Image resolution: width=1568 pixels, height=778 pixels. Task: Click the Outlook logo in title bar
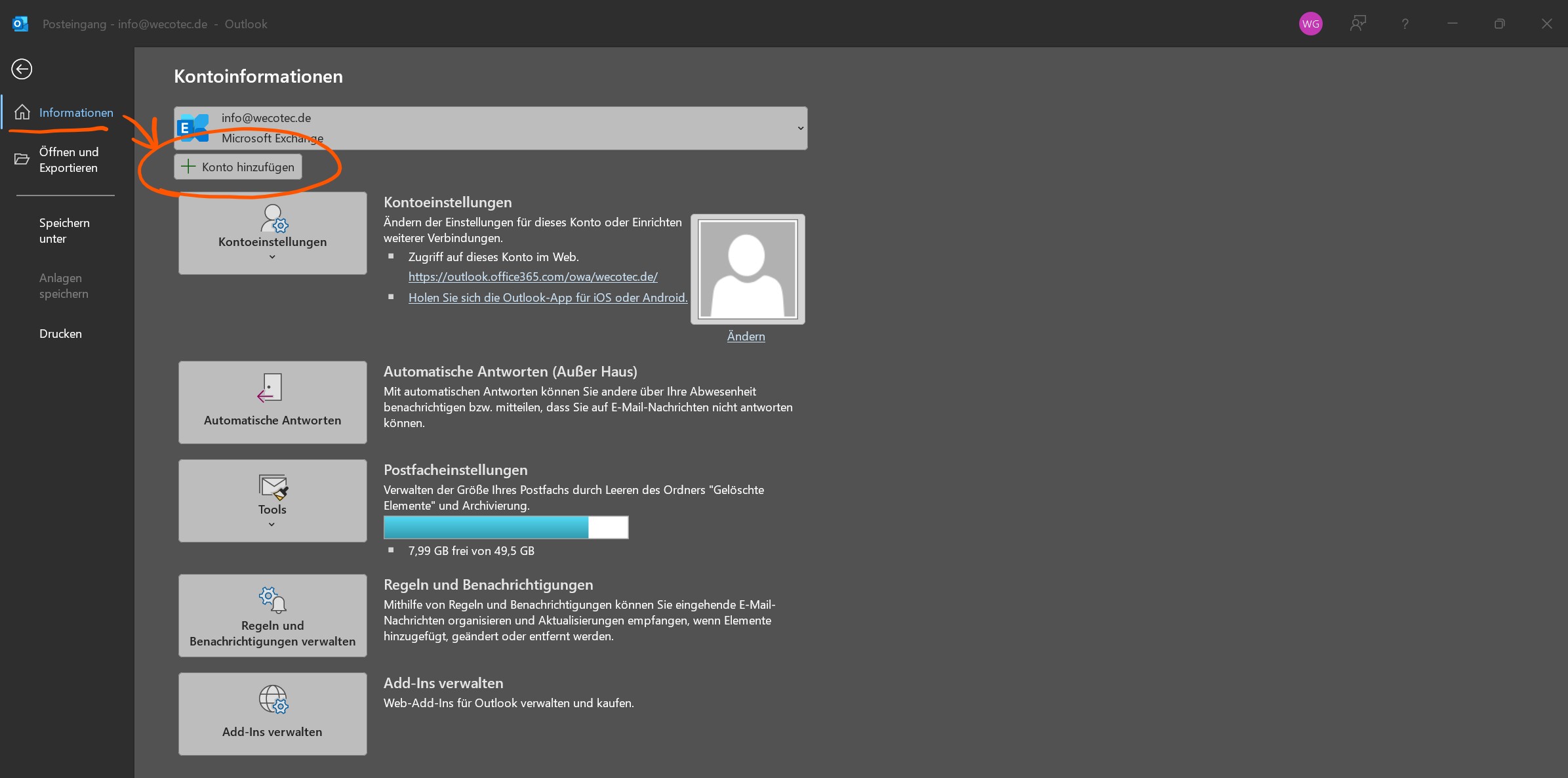[20, 24]
